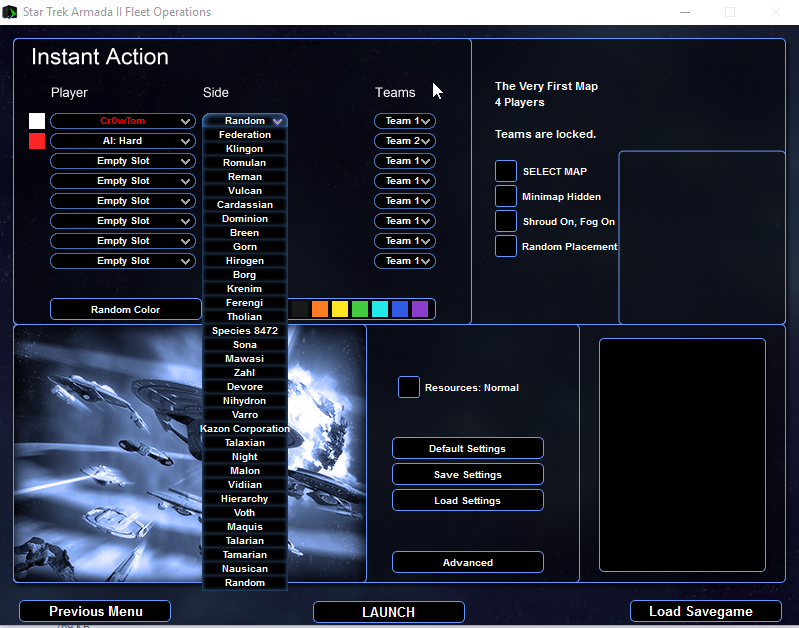This screenshot has height=628, width=799.
Task: Pick Nihydron from the side list
Action: [x=245, y=401]
